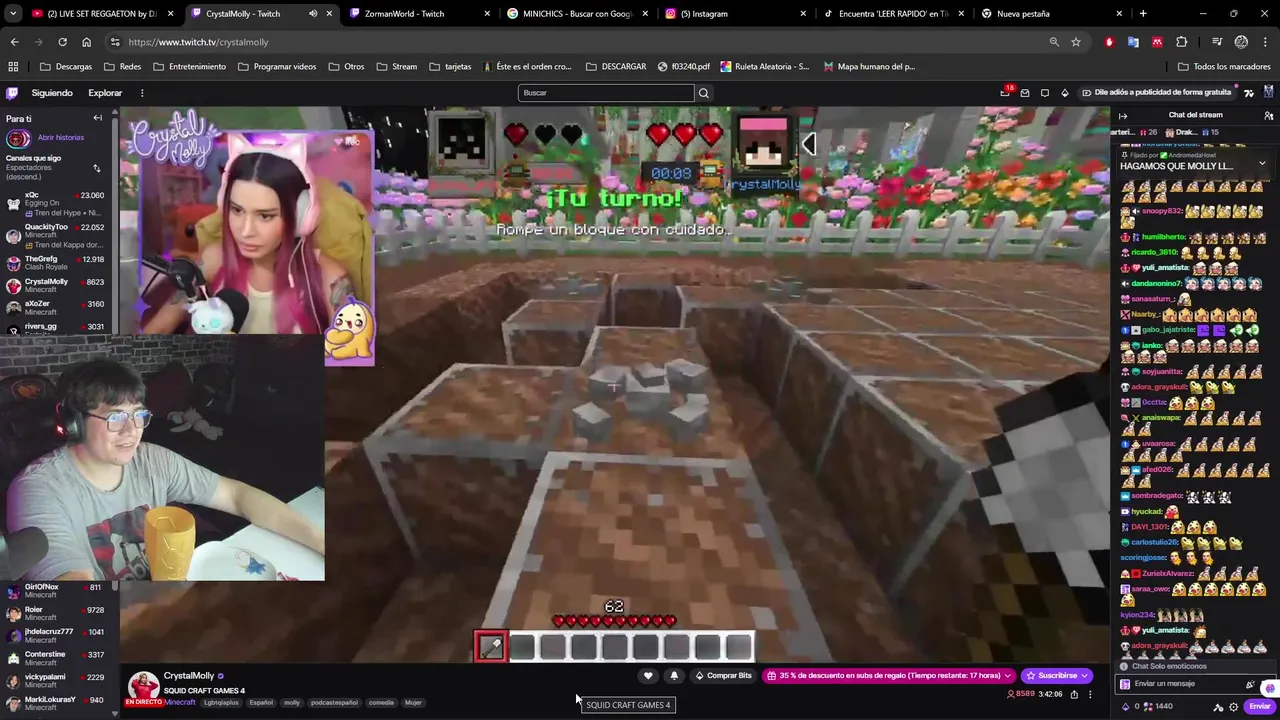Screen dimensions: 1280x720
Task: Open the Siguiendo page
Action: coord(52,93)
